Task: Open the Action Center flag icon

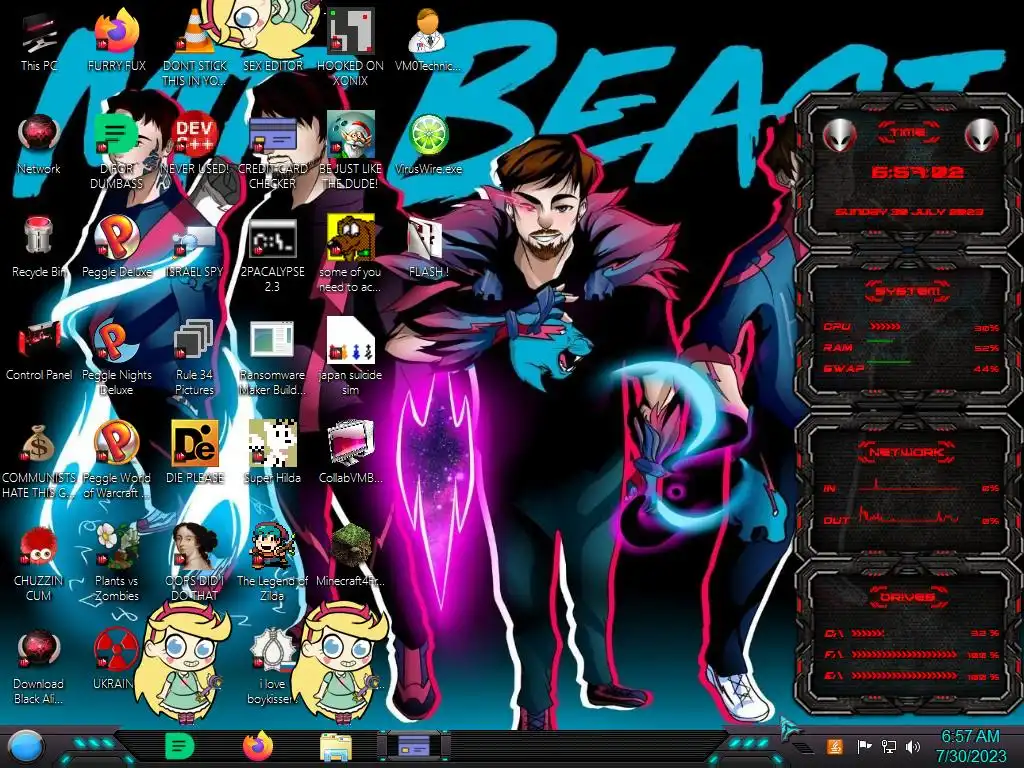Action: (865, 746)
